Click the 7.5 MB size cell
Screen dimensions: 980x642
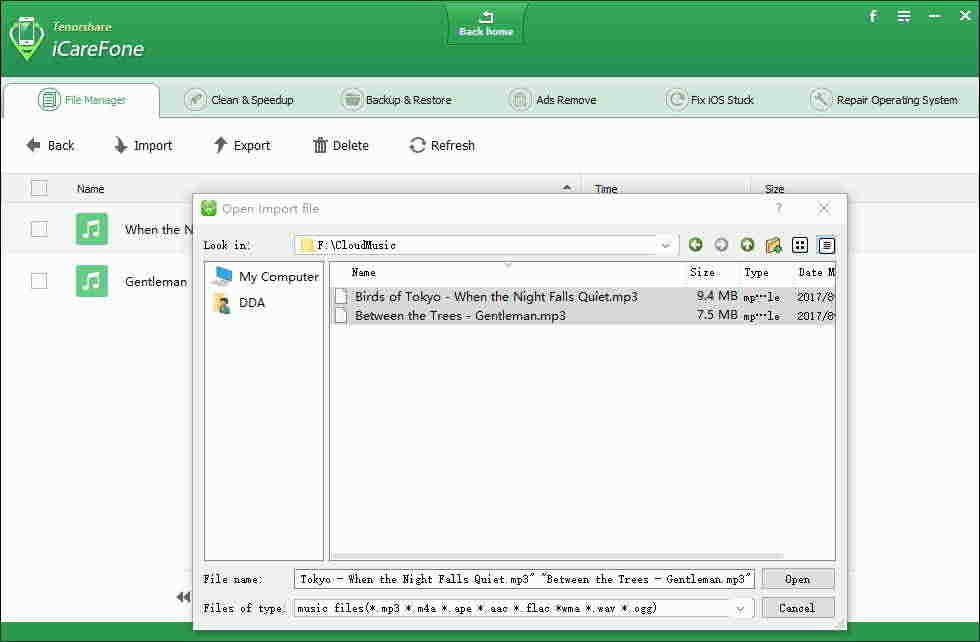(x=717, y=315)
